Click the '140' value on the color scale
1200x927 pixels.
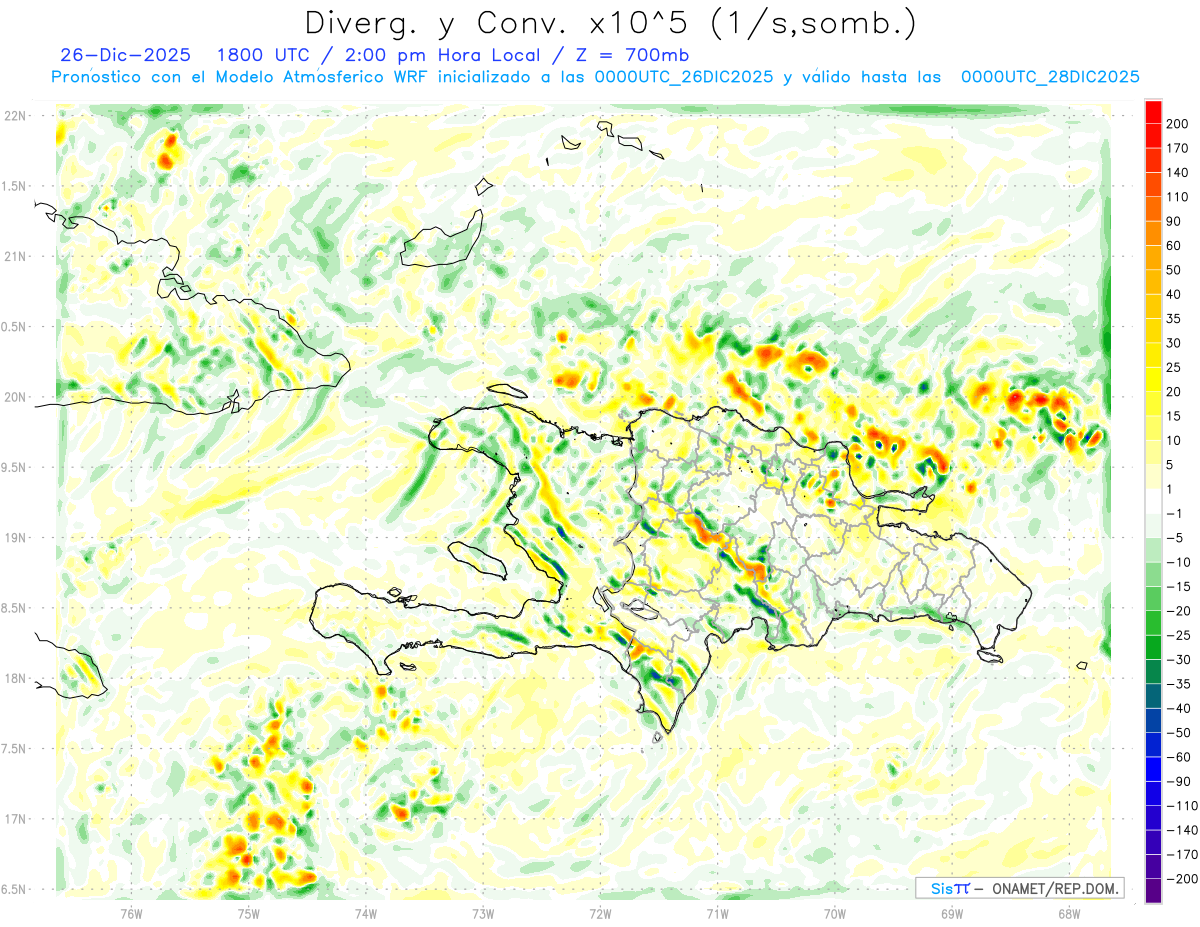click(1177, 173)
